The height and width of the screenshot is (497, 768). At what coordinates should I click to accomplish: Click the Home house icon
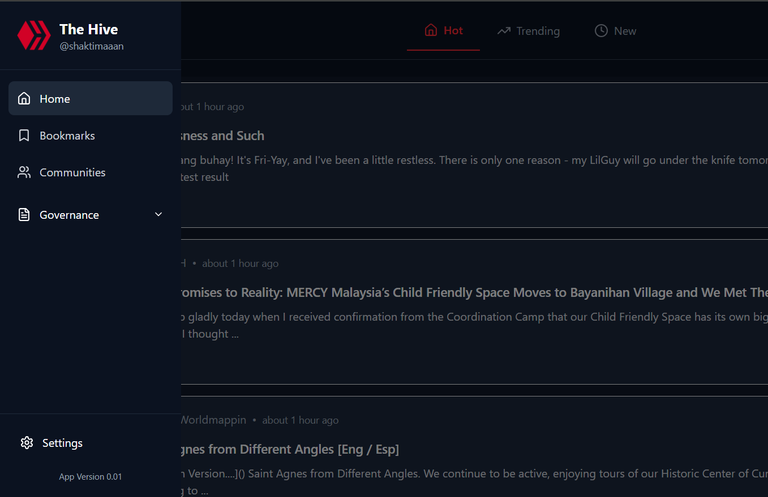(25, 99)
